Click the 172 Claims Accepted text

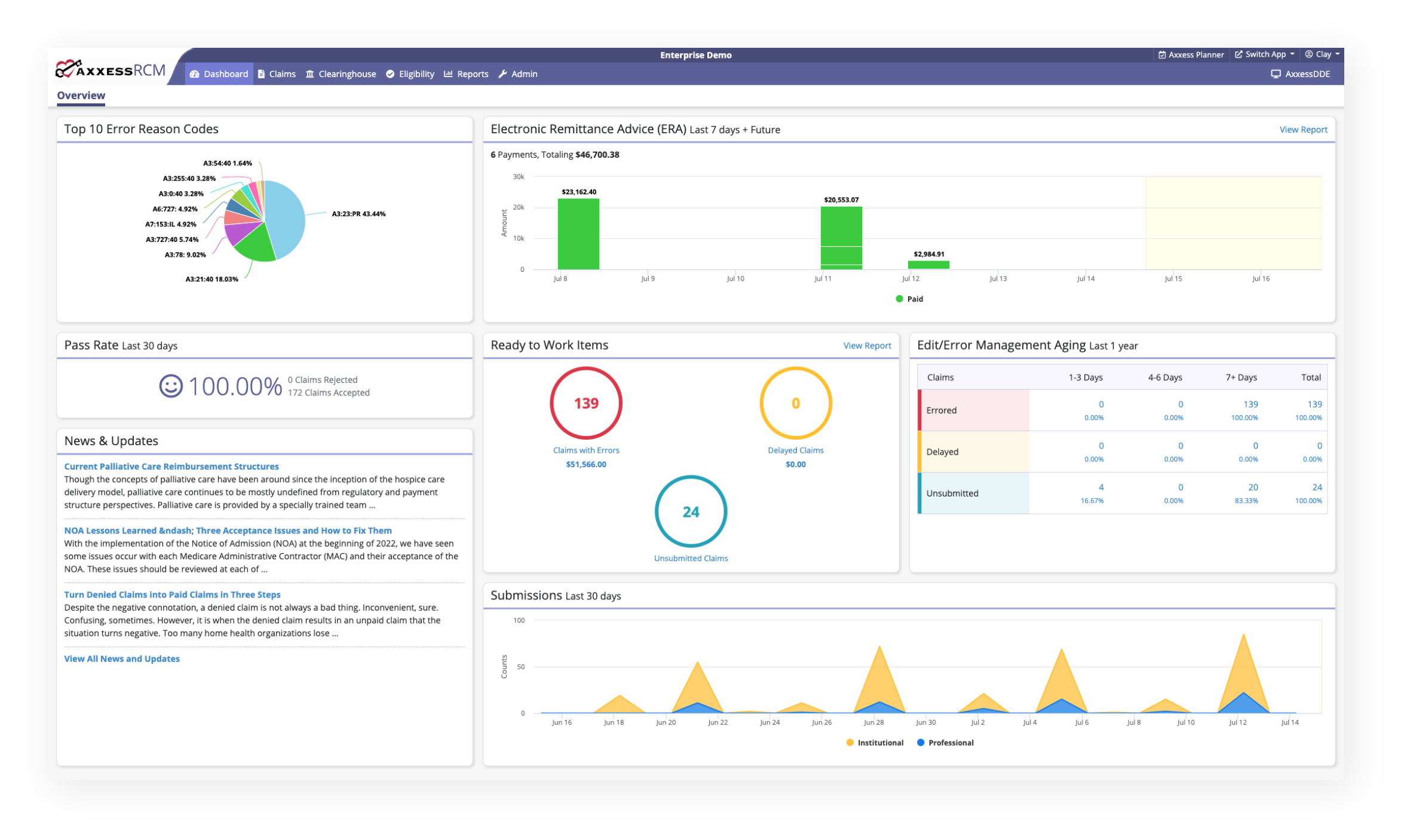329,393
